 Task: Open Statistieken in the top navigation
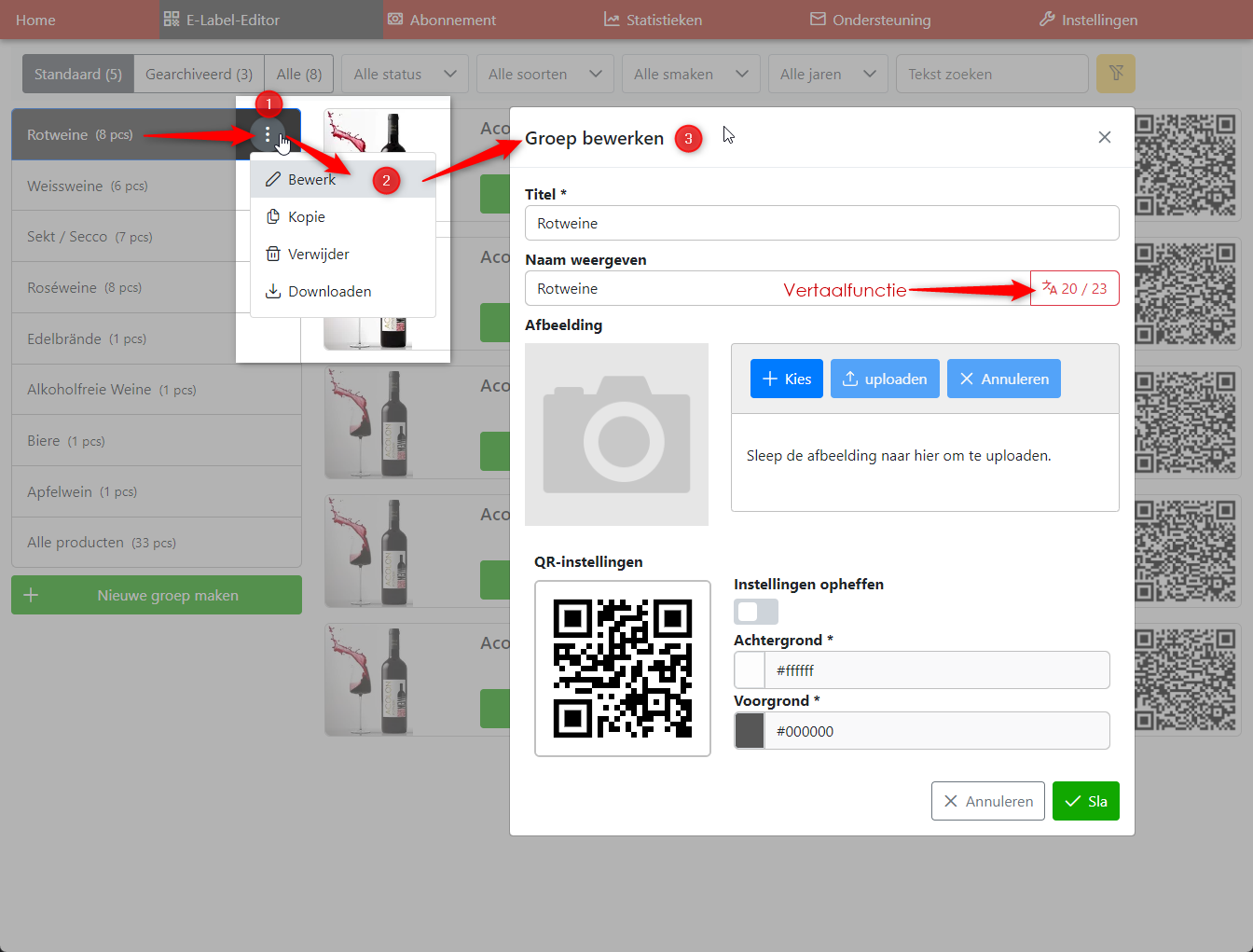point(653,20)
